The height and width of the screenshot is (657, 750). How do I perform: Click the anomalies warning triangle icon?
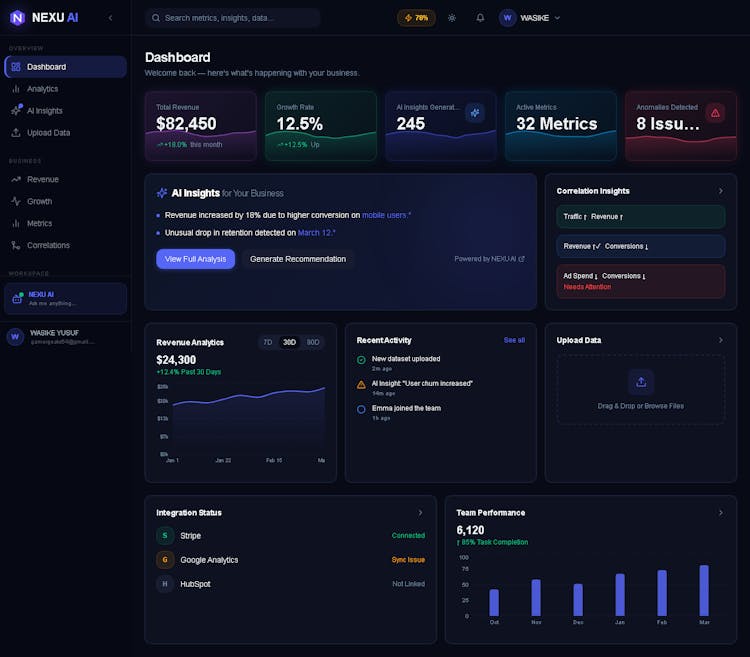(715, 113)
